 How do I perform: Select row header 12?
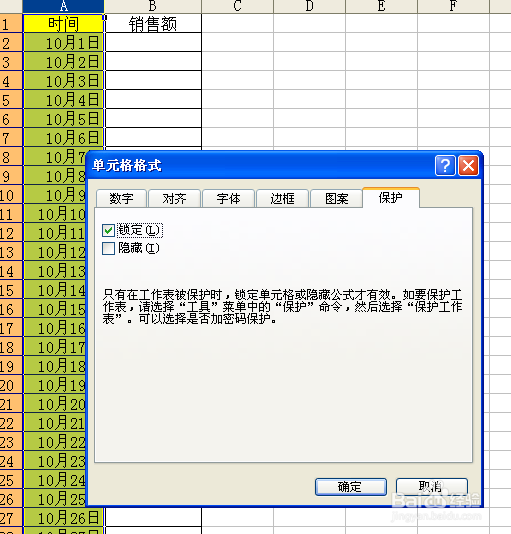tap(11, 233)
